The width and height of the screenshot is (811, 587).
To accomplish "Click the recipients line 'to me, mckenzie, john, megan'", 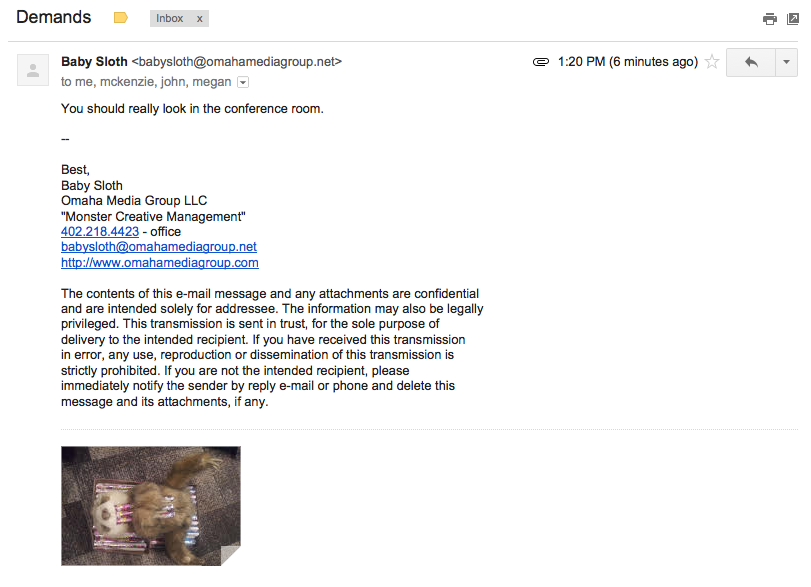I will [x=146, y=82].
